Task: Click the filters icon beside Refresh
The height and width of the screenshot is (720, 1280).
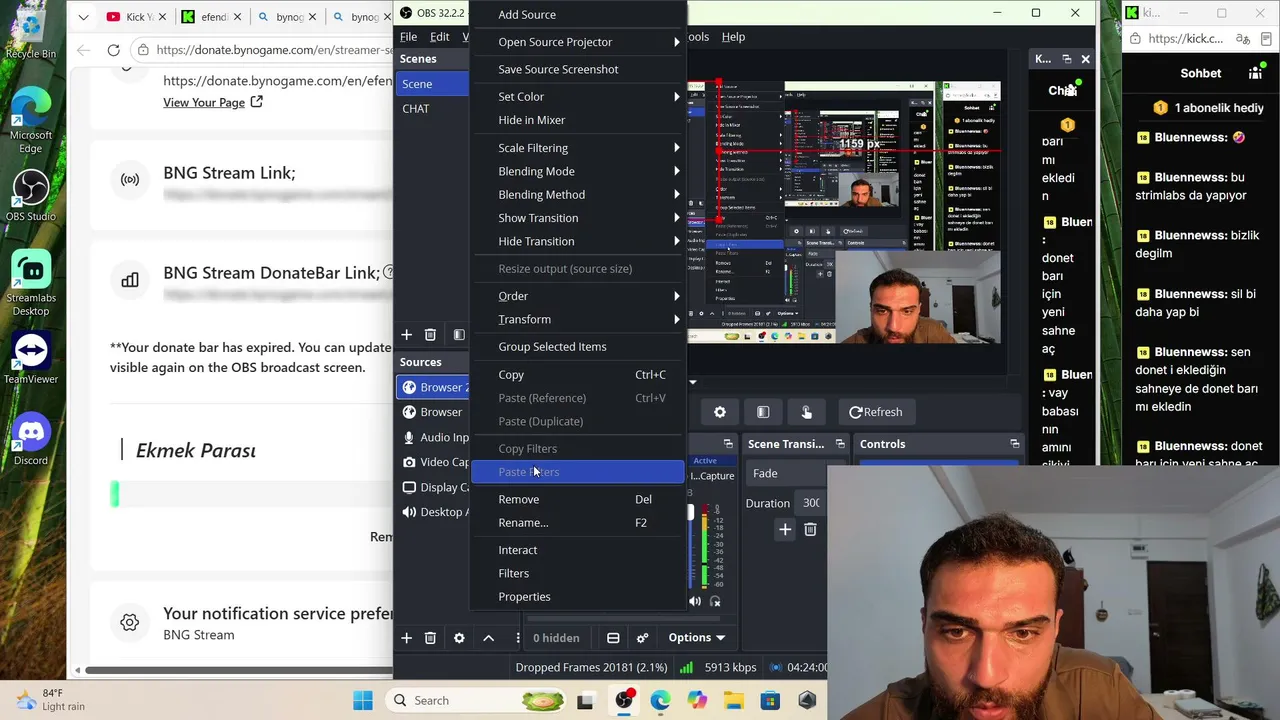Action: pos(763,412)
